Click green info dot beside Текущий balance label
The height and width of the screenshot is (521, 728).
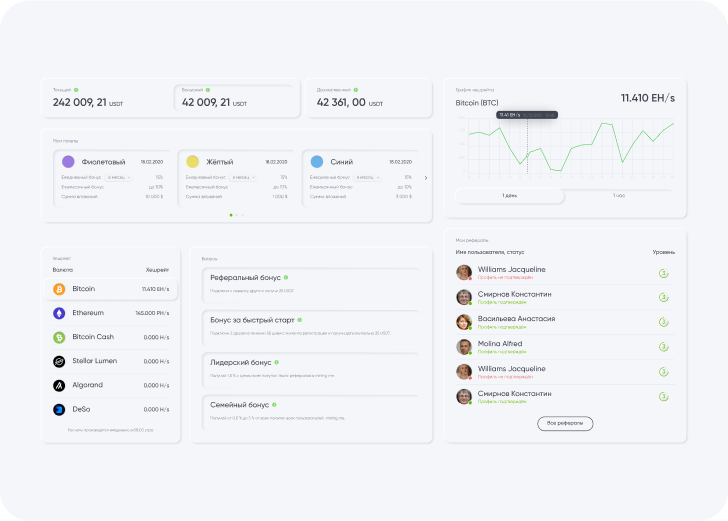point(76,90)
